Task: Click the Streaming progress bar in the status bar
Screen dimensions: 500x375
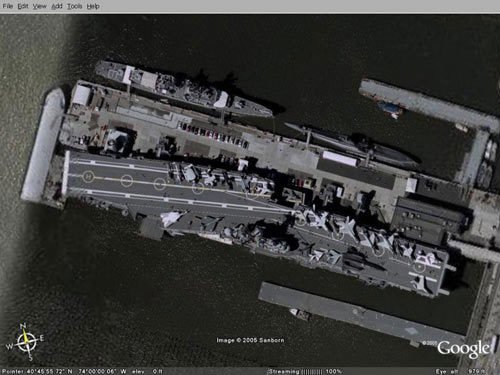Action: (312, 371)
